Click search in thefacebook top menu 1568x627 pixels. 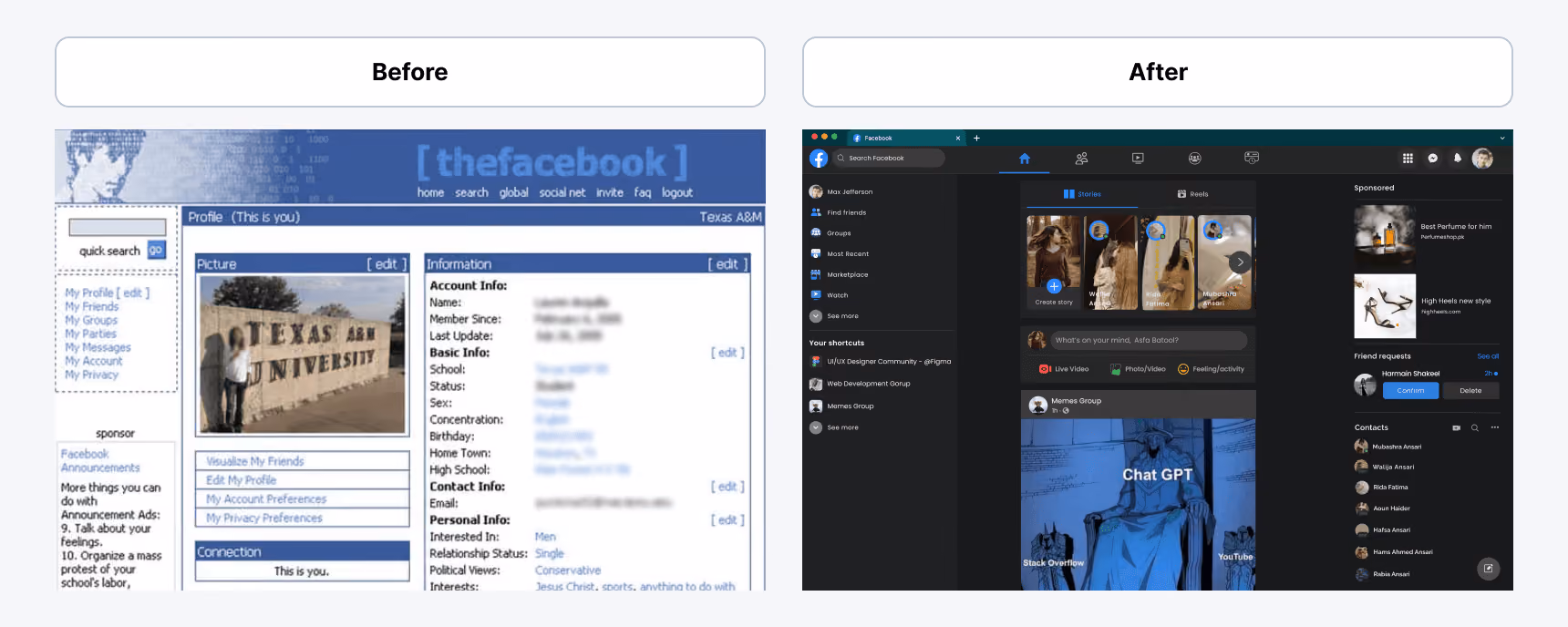click(471, 192)
